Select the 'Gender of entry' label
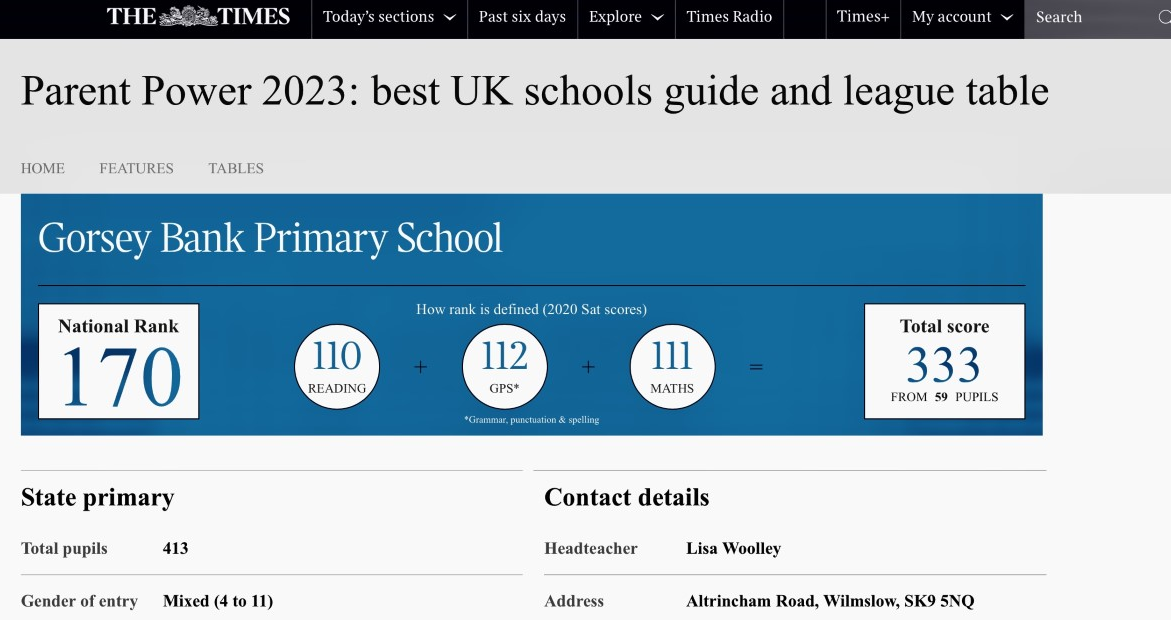The width and height of the screenshot is (1171, 620). 79,601
